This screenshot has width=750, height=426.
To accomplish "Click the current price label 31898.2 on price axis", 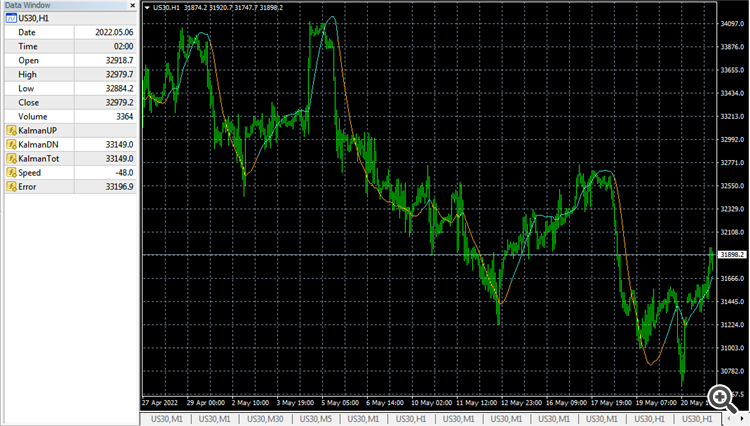I will click(732, 255).
